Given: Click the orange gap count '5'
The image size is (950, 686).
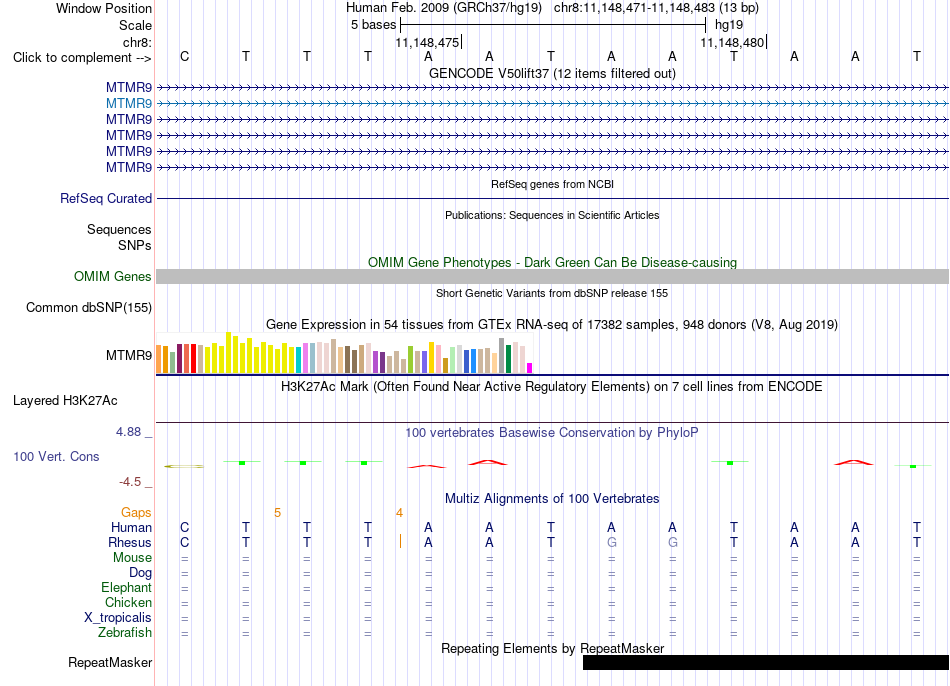Looking at the screenshot, I should point(277,513).
